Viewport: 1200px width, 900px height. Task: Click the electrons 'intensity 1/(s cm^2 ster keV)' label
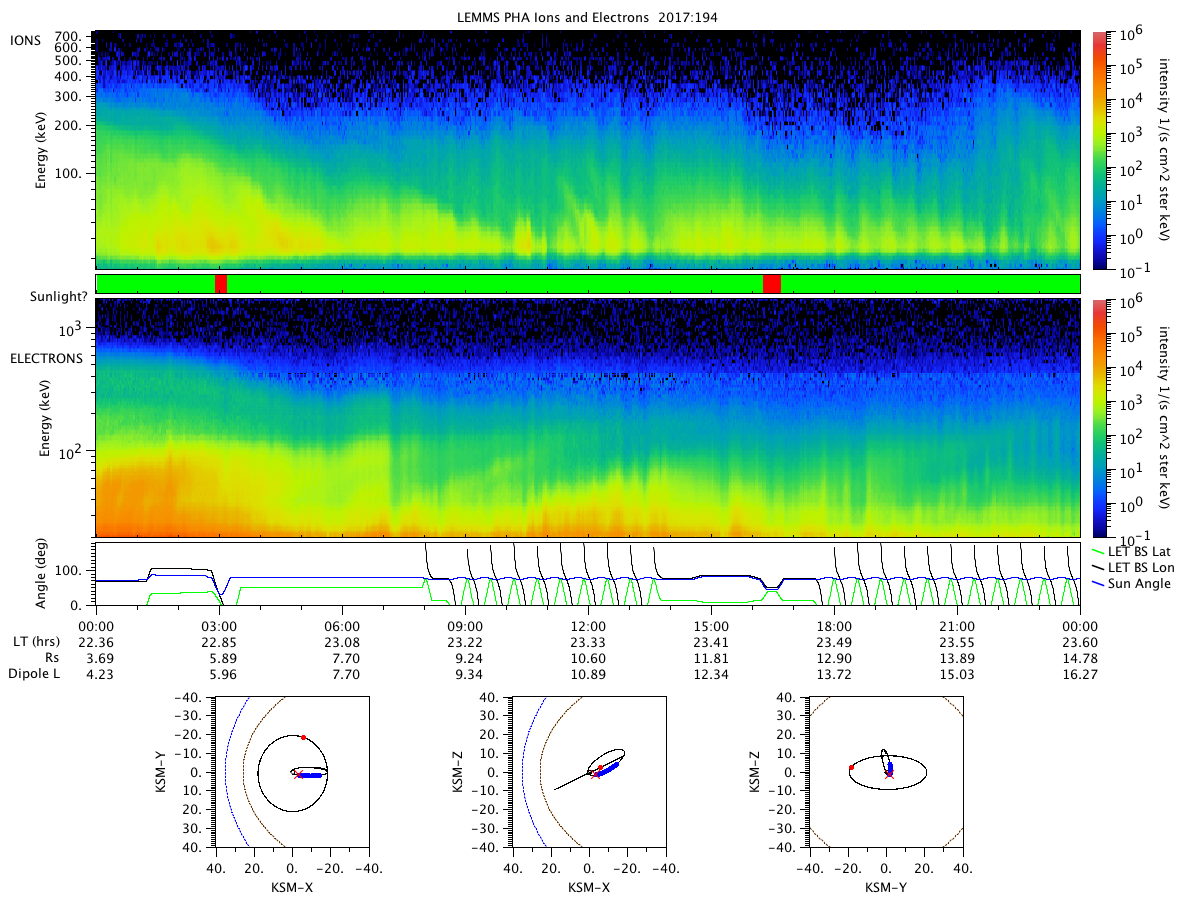1164,417
